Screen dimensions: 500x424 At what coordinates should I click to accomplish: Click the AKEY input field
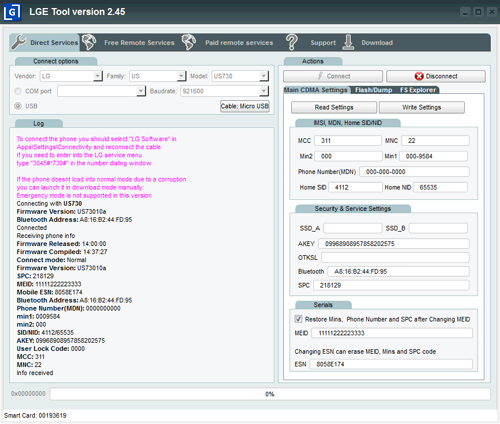tap(394, 244)
